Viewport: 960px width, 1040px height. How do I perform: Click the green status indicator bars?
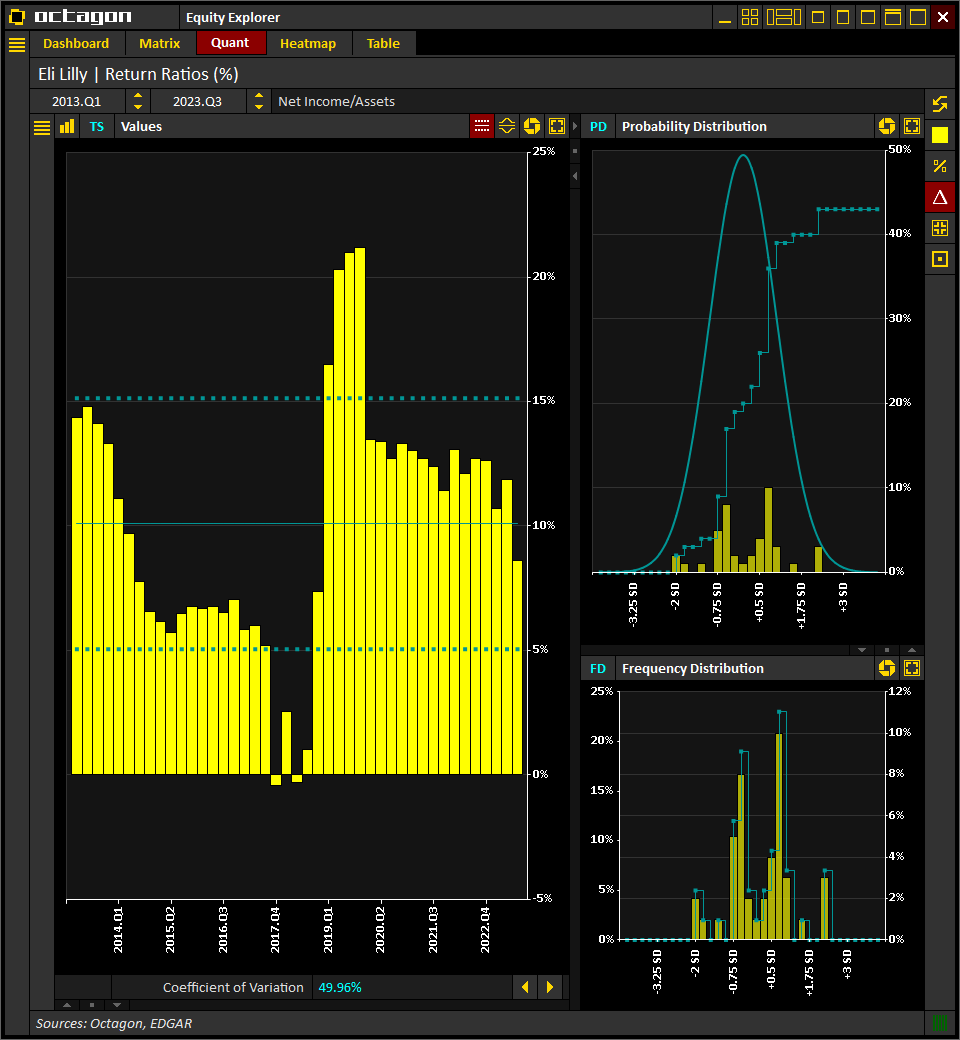click(x=939, y=1023)
